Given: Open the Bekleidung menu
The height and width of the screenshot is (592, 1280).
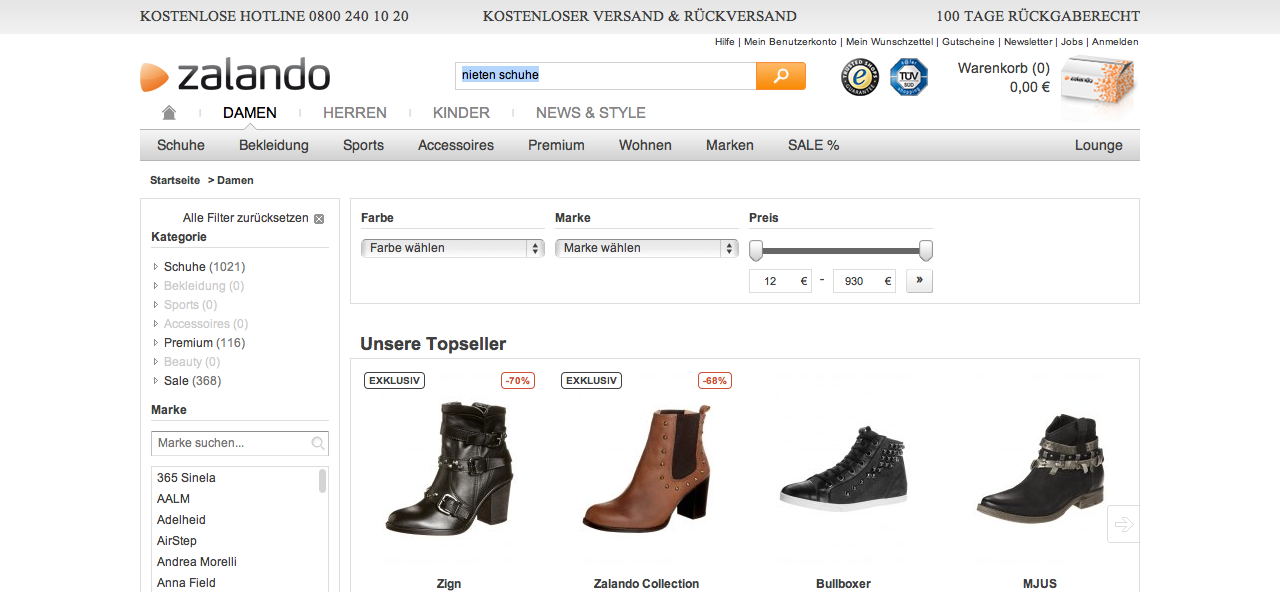Looking at the screenshot, I should tap(273, 145).
